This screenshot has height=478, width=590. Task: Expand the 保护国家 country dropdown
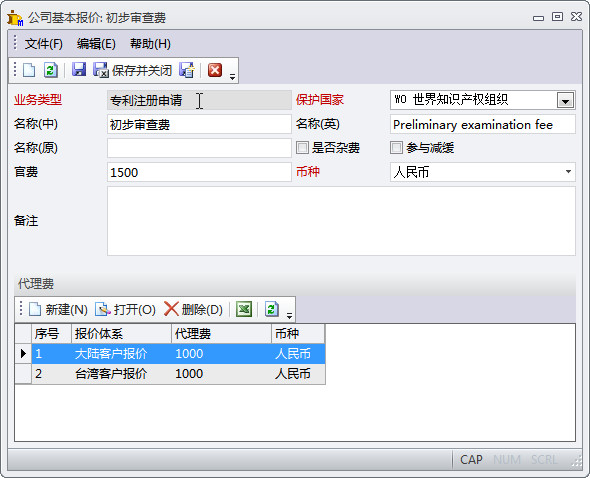[x=565, y=100]
